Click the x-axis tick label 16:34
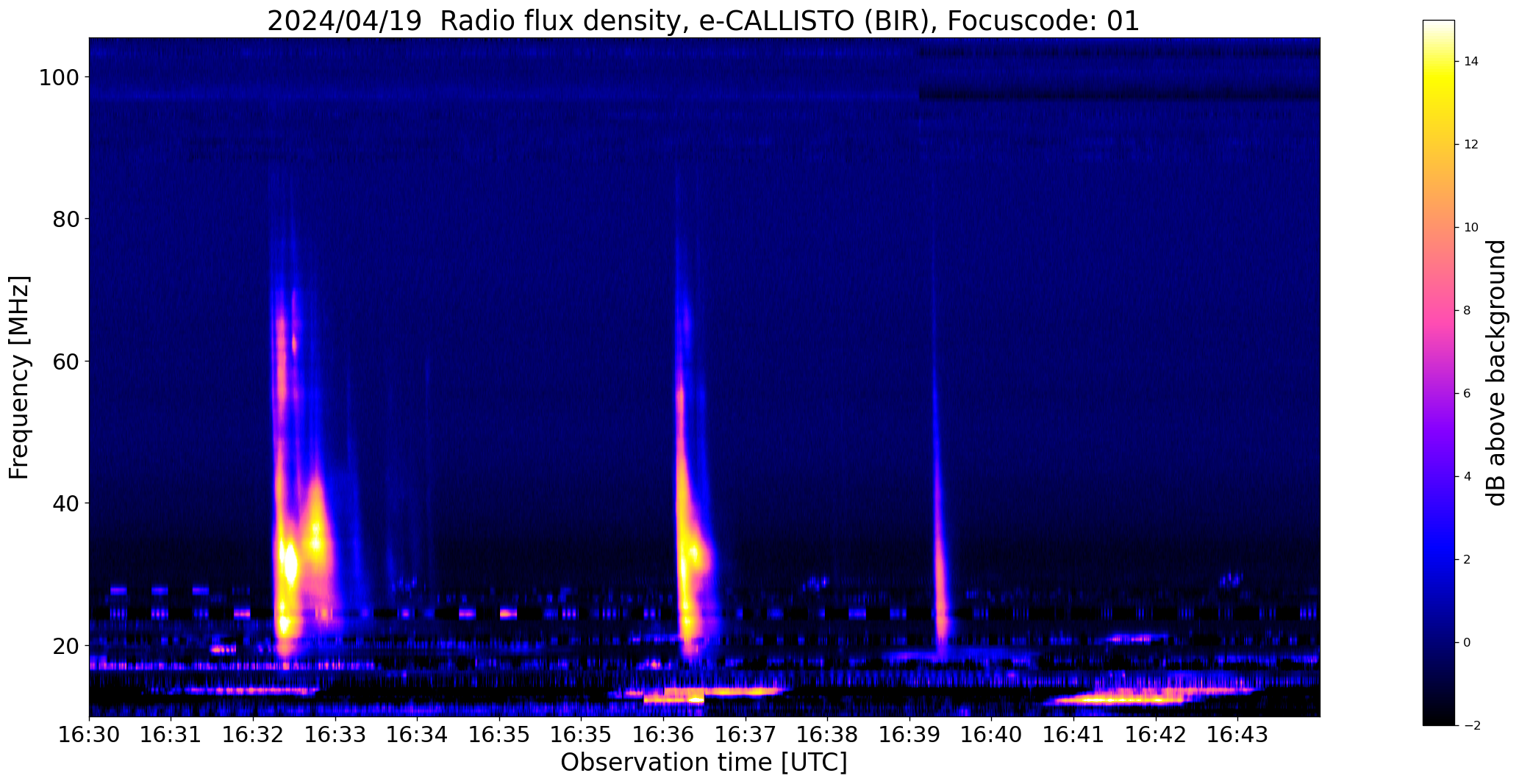 pyautogui.click(x=418, y=734)
